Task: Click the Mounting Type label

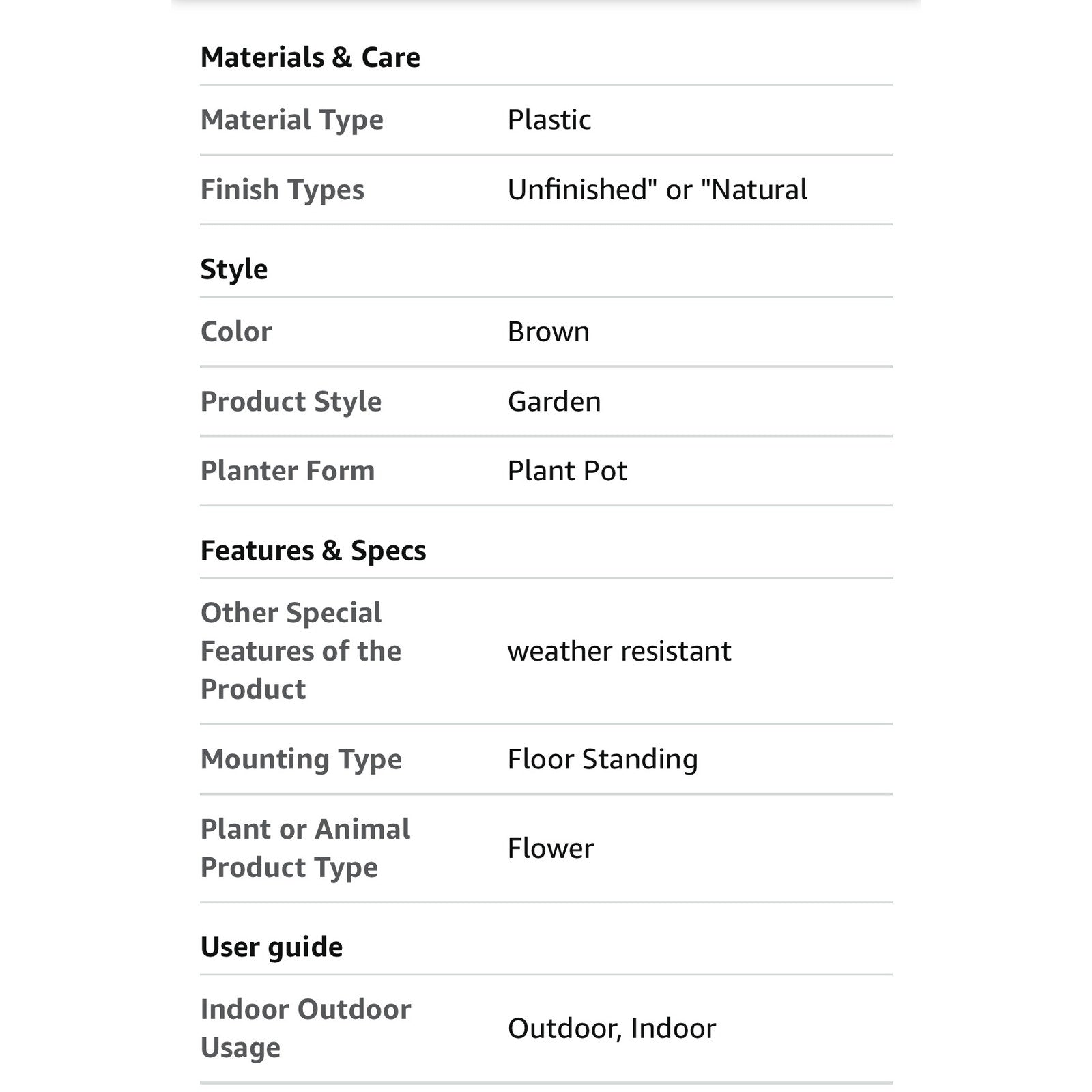Action: pyautogui.click(x=301, y=760)
